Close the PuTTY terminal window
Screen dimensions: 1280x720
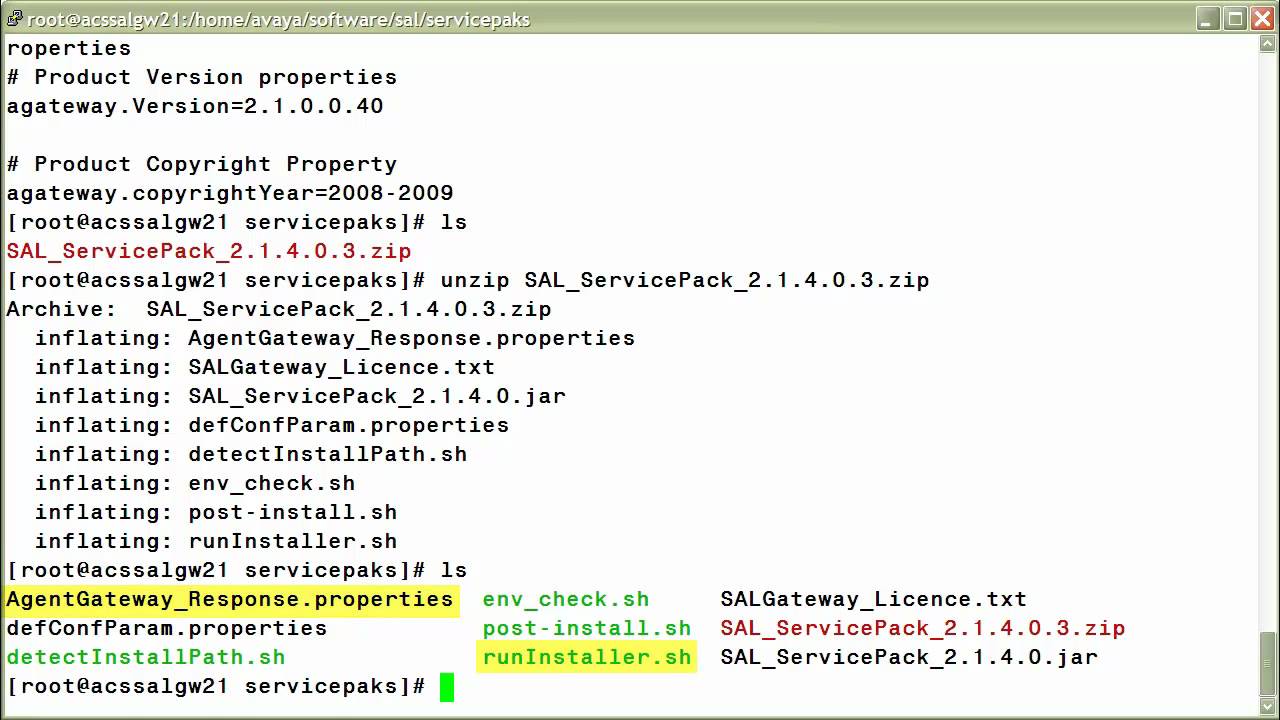click(1262, 18)
